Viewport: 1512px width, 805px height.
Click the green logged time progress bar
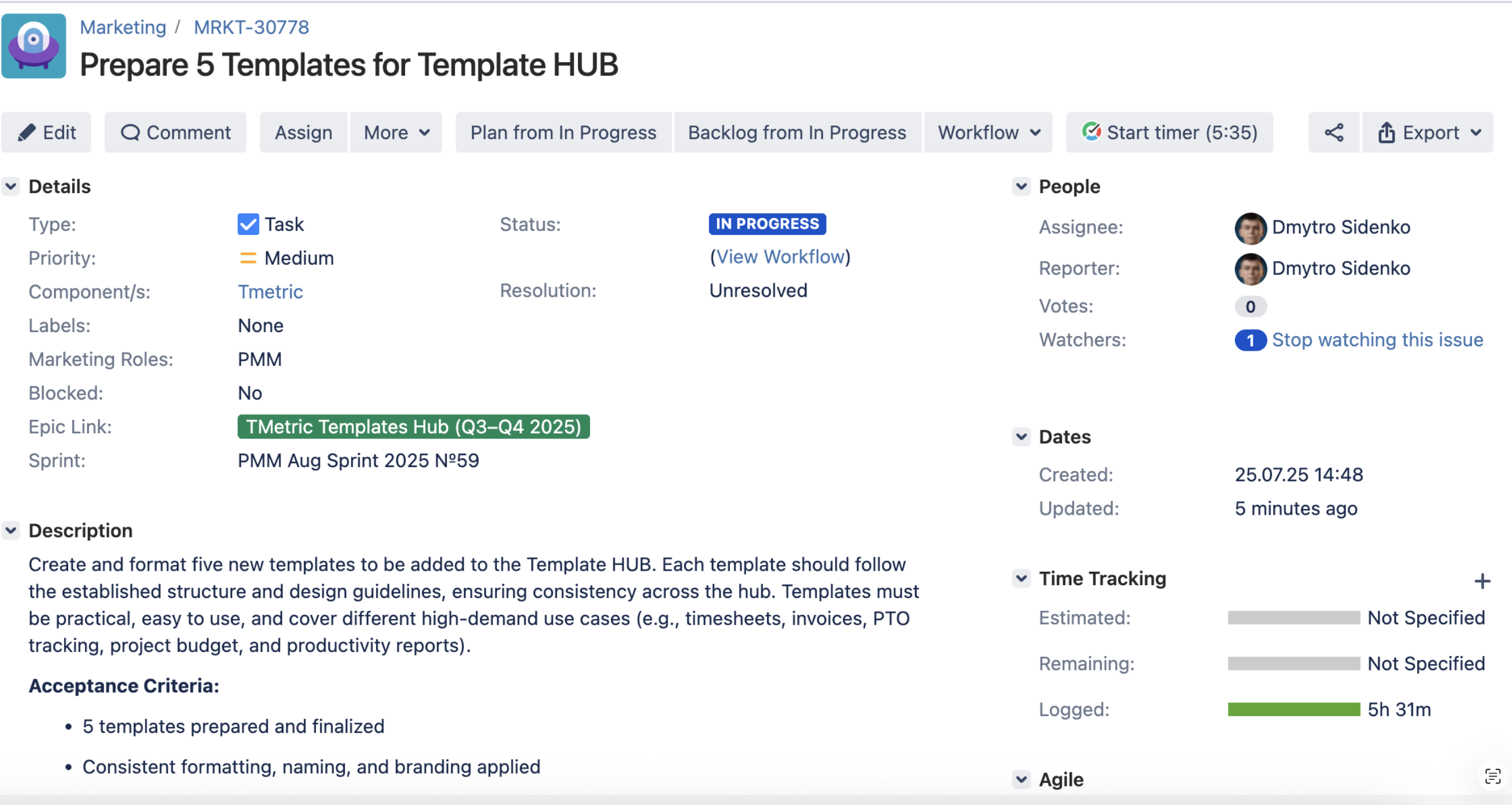pyautogui.click(x=1293, y=710)
